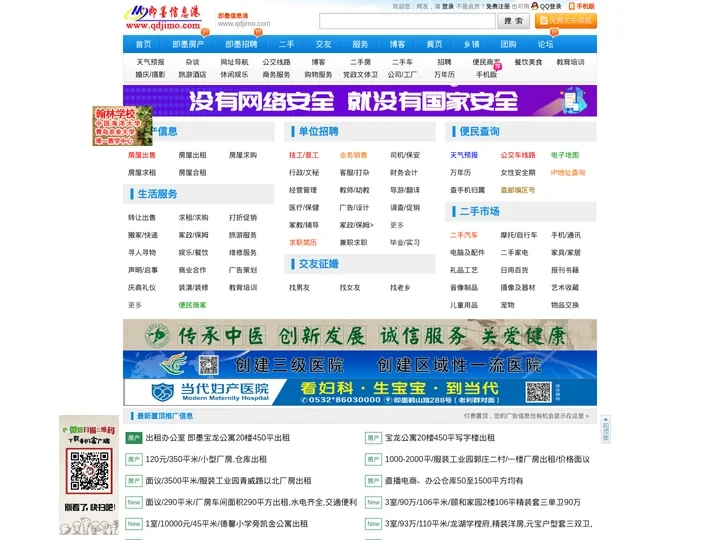Click the 当代妇产医院 banner ad

coord(360,393)
